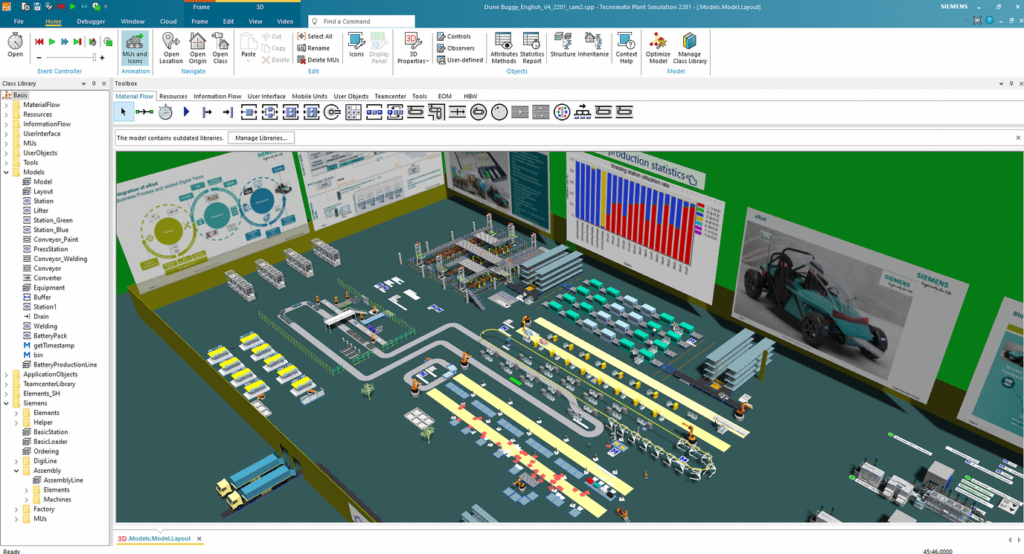Reset the simulation with red rewind button
The height and width of the screenshot is (554, 1024).
39,42
